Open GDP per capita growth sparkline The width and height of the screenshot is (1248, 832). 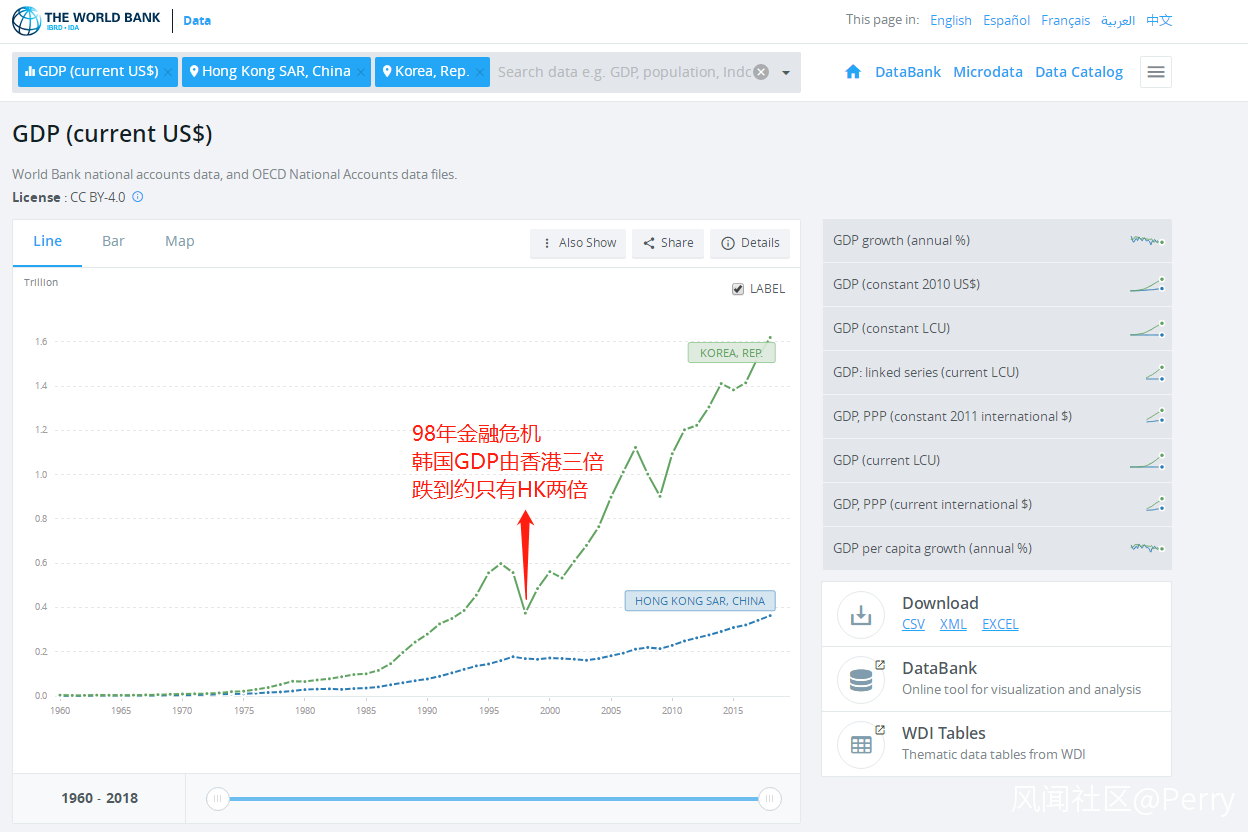pos(1147,548)
